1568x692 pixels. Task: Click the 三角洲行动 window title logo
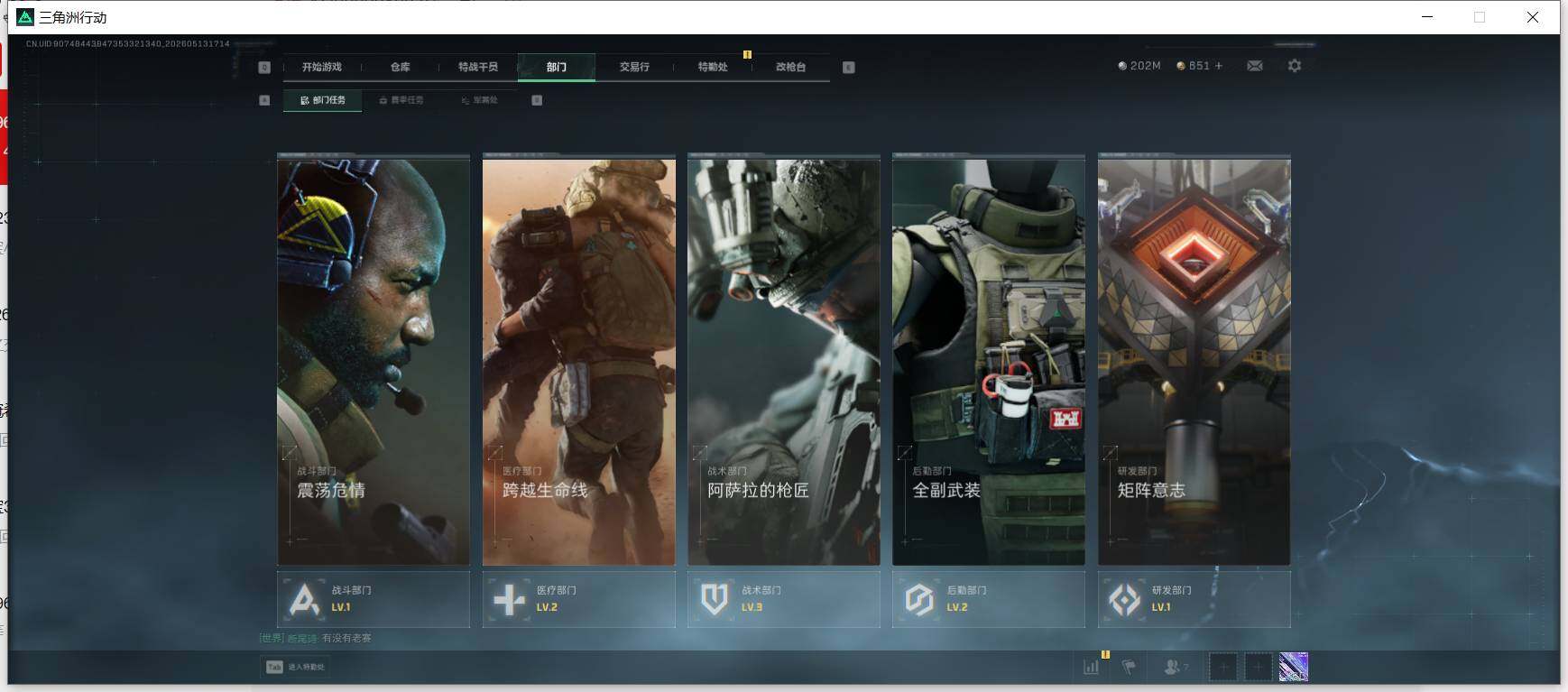[25, 17]
